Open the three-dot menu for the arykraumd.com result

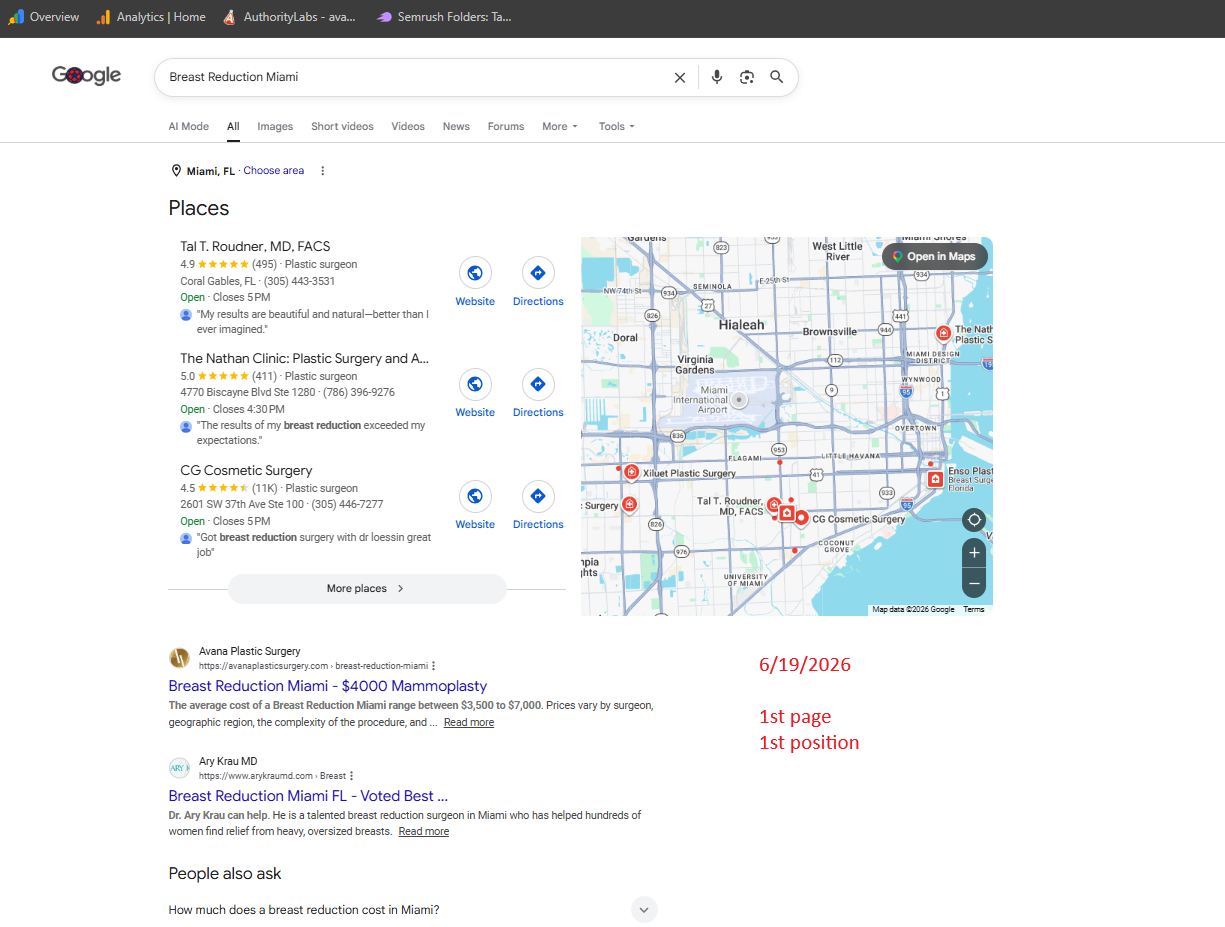point(351,776)
